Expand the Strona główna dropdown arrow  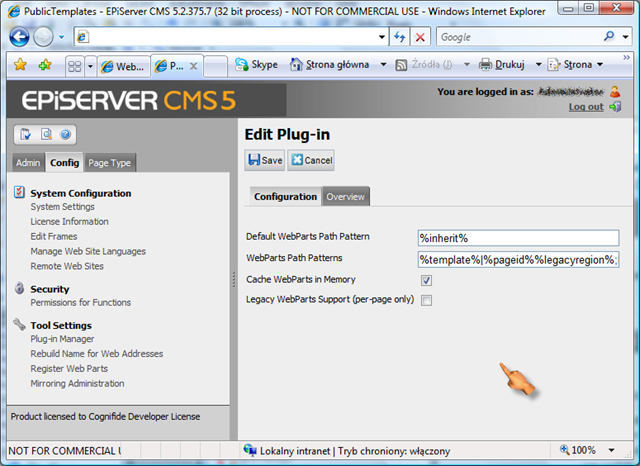click(383, 65)
